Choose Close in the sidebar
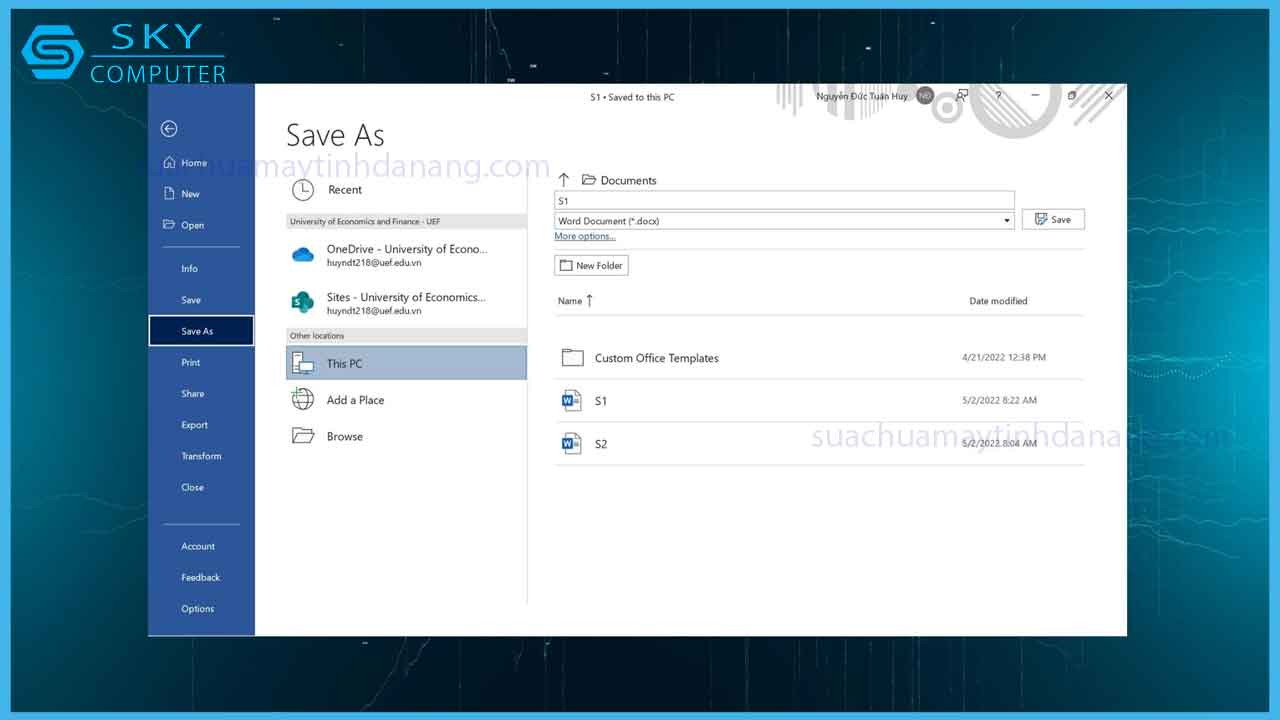Image resolution: width=1280 pixels, height=720 pixels. [192, 487]
